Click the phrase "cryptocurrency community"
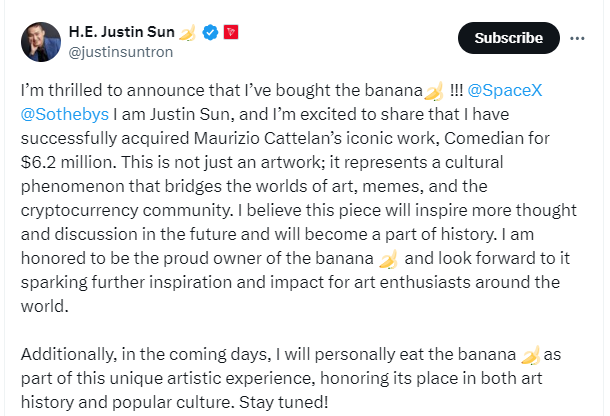The image size is (610, 416). point(126,211)
